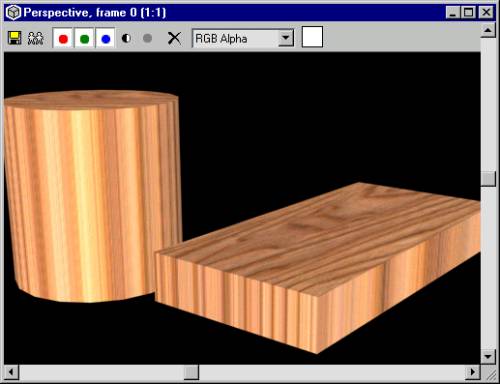
Task: Open the RGB Alpha channel dropdown
Action: pos(243,38)
